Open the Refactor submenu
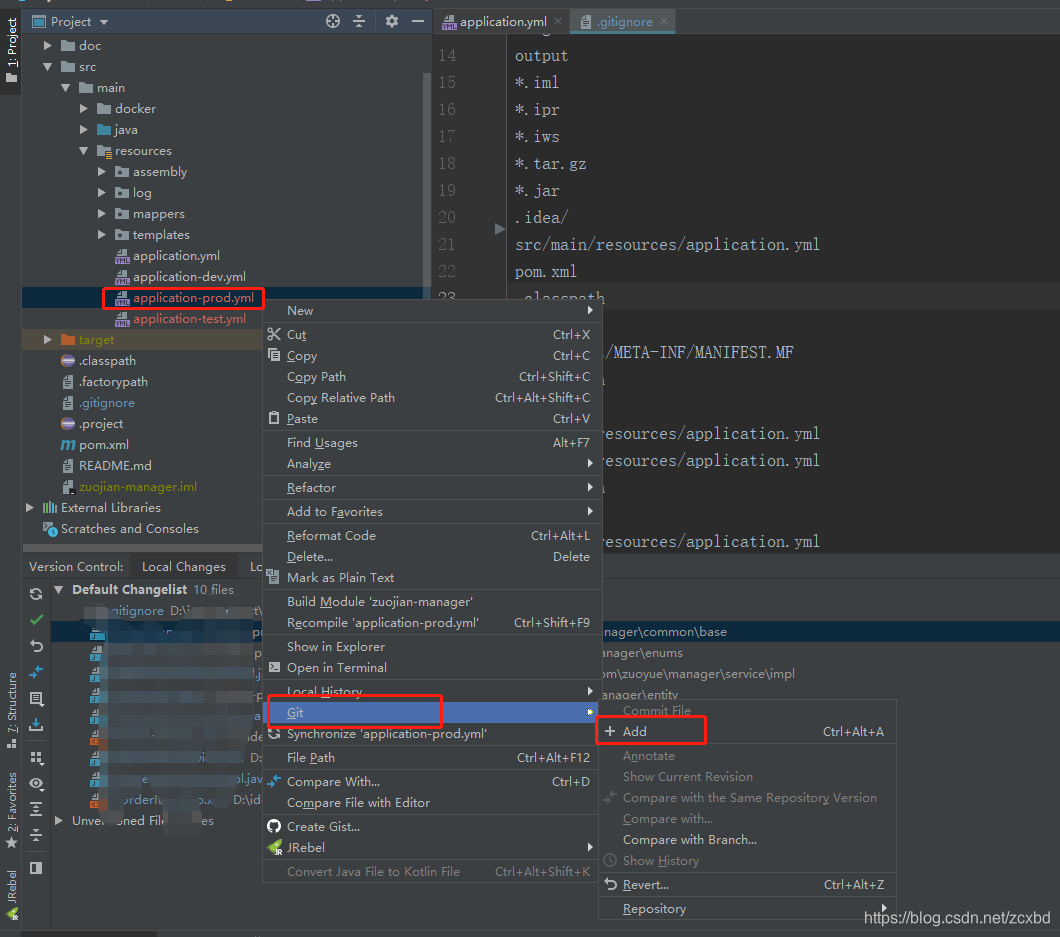Screen dimensions: 1060x937 click(431, 487)
